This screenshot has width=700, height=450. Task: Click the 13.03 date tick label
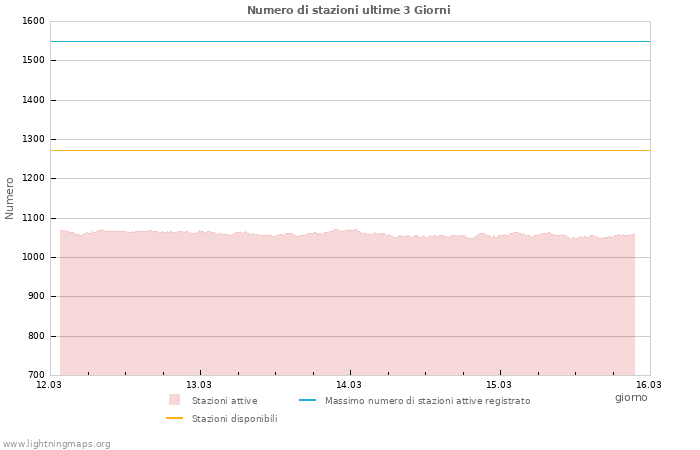pos(199,384)
